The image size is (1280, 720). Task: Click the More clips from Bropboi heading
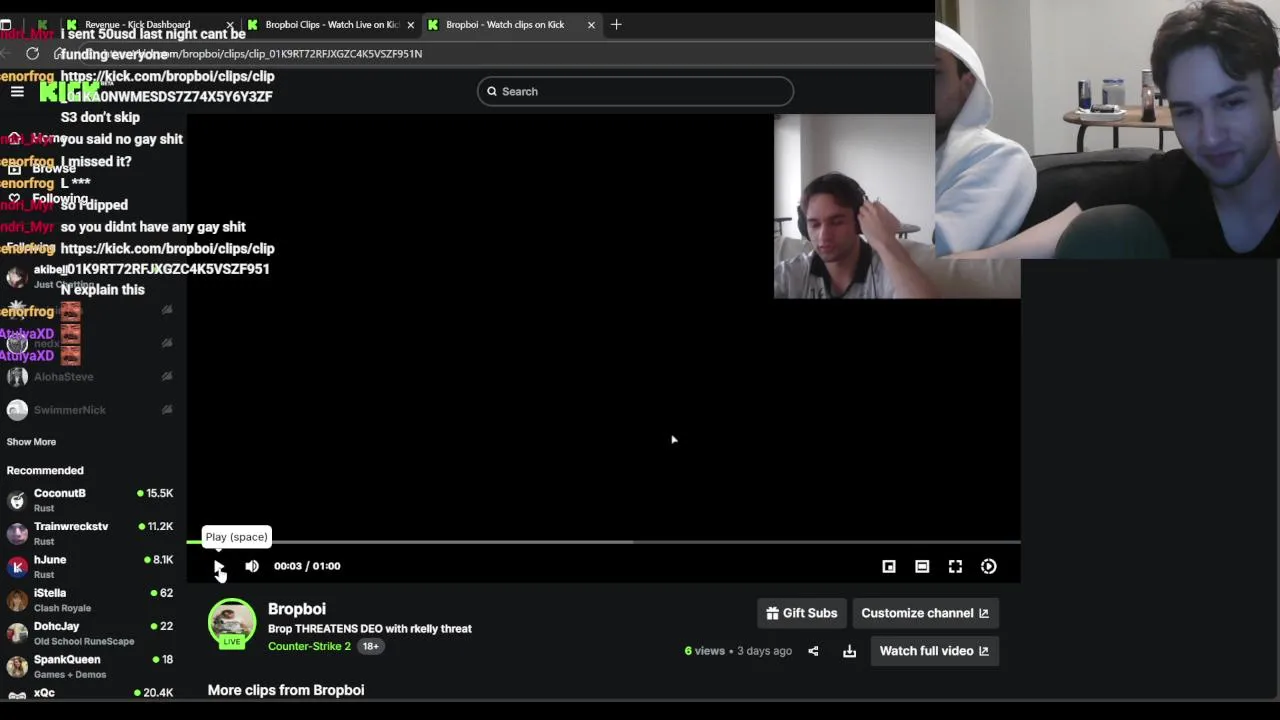(x=286, y=690)
